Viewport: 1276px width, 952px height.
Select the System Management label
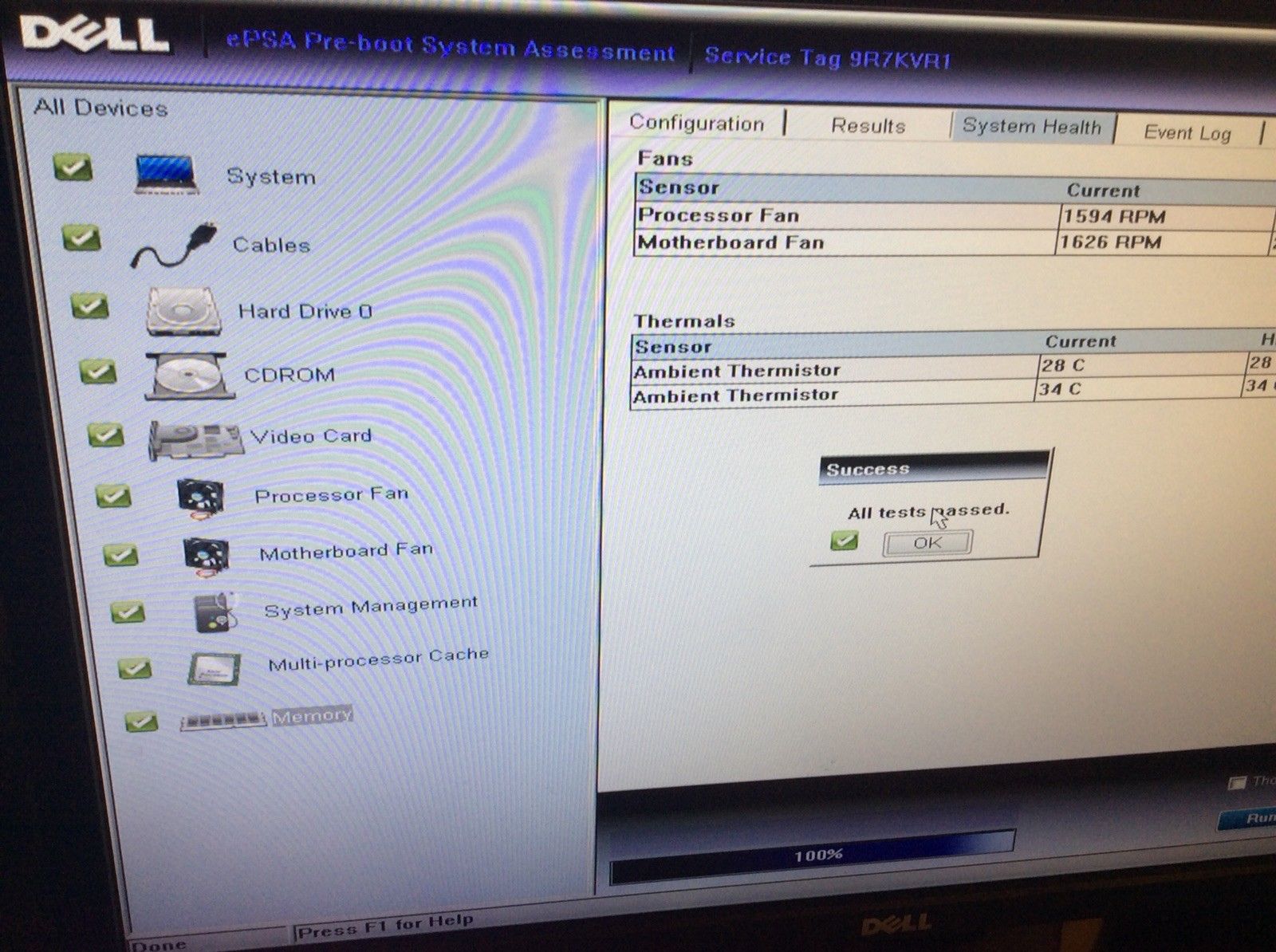point(371,606)
